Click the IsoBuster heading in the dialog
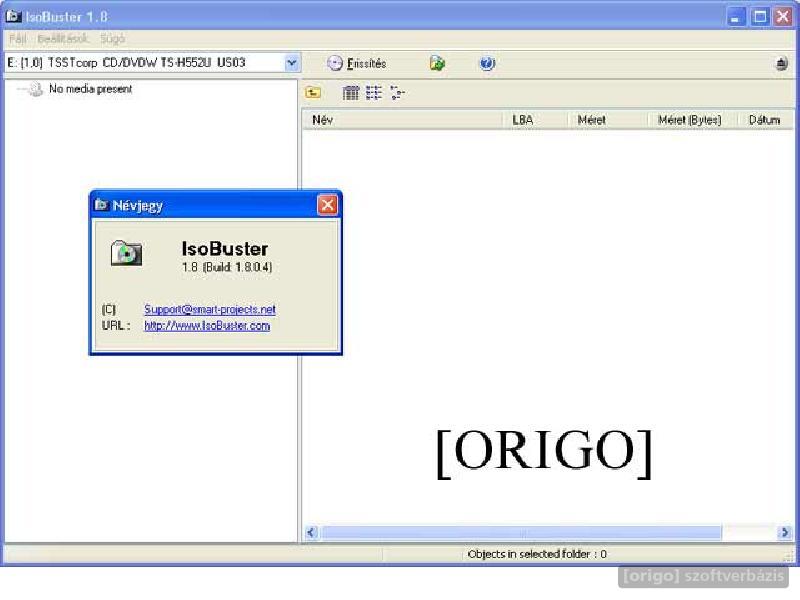 (225, 248)
